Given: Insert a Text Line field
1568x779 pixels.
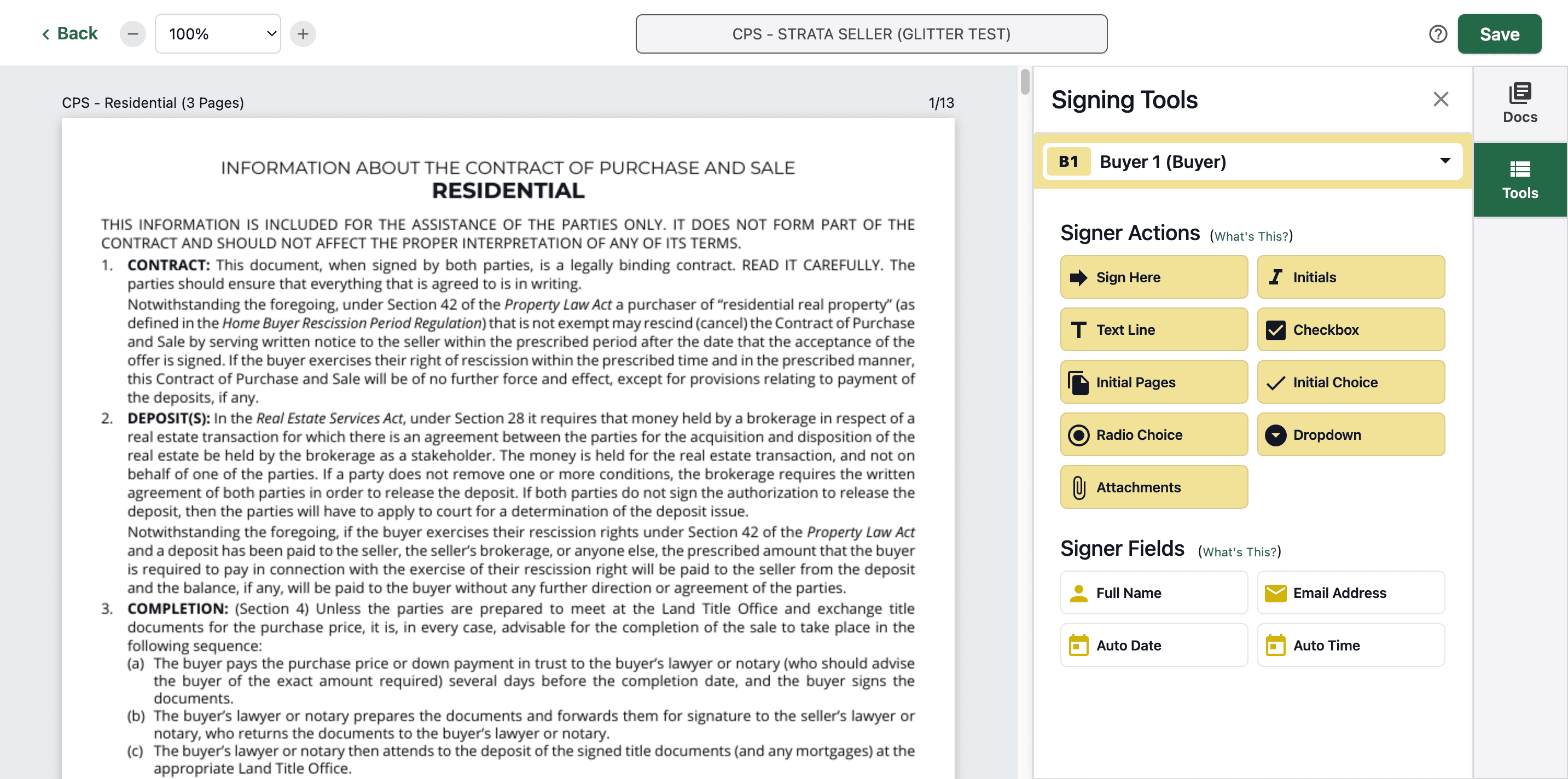Looking at the screenshot, I should (1153, 329).
